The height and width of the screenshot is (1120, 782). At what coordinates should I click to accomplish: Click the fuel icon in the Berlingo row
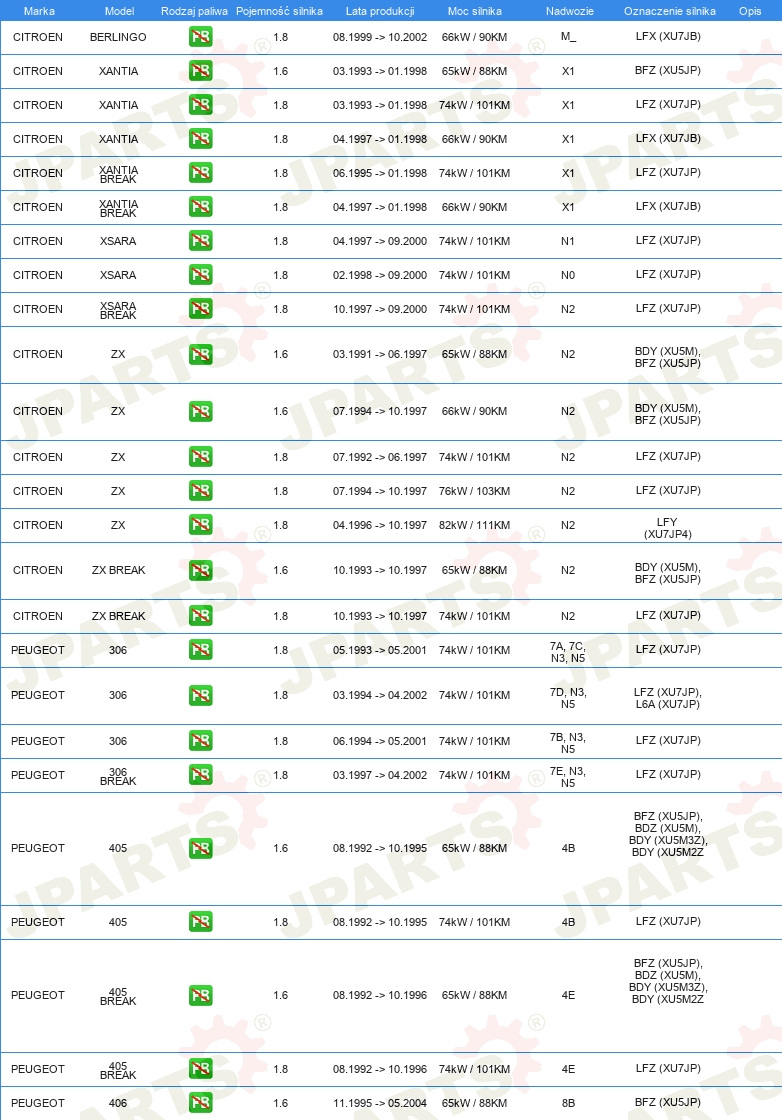point(201,36)
